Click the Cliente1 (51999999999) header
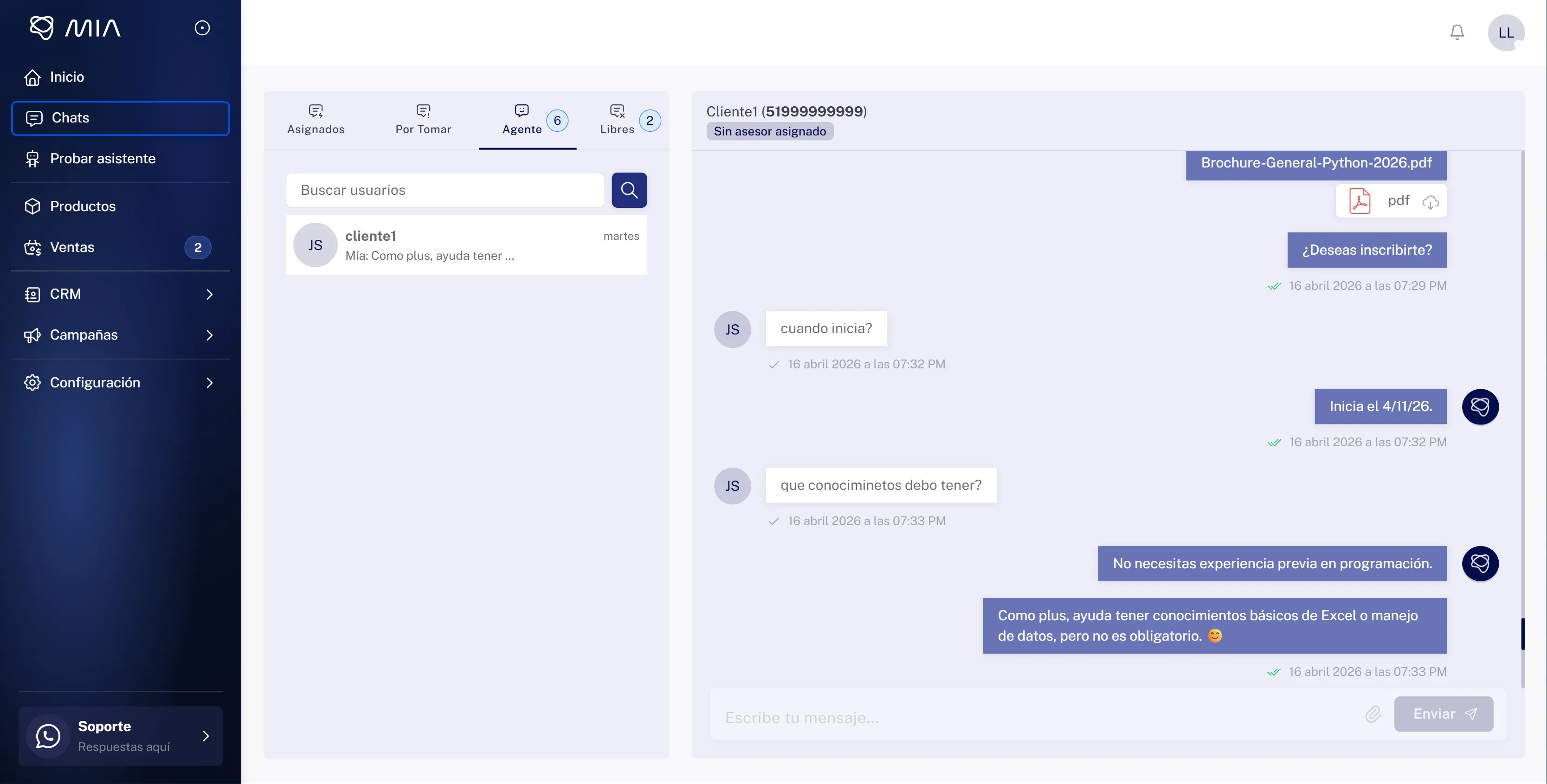 click(x=786, y=111)
